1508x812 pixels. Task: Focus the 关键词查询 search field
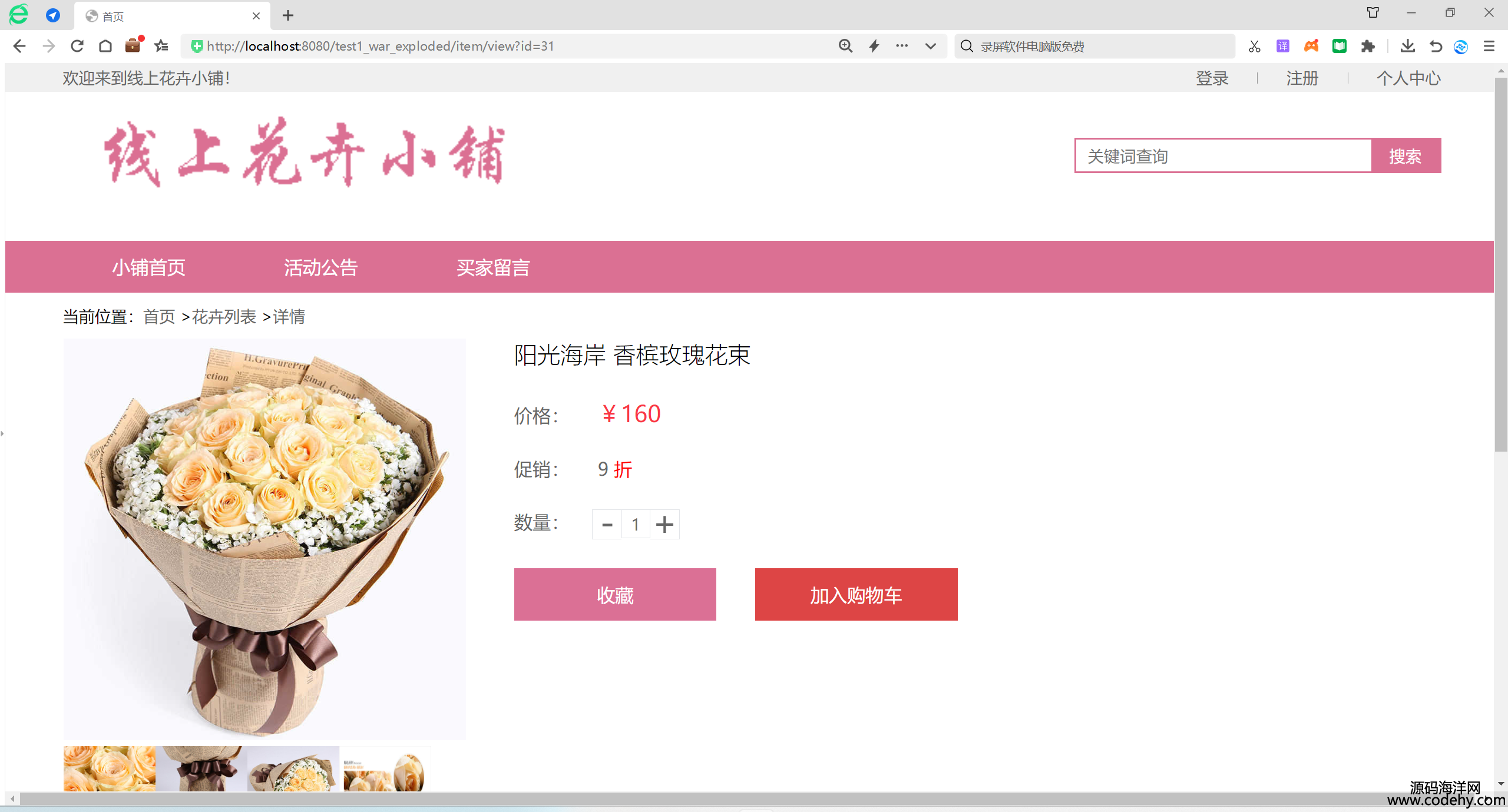click(x=1223, y=155)
